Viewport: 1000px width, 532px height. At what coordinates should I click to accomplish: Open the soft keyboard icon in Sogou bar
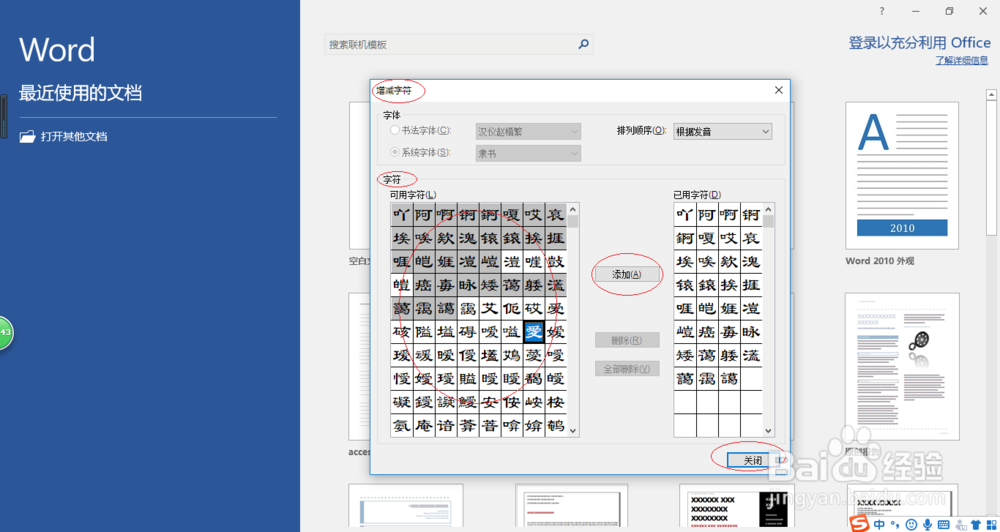point(944,524)
